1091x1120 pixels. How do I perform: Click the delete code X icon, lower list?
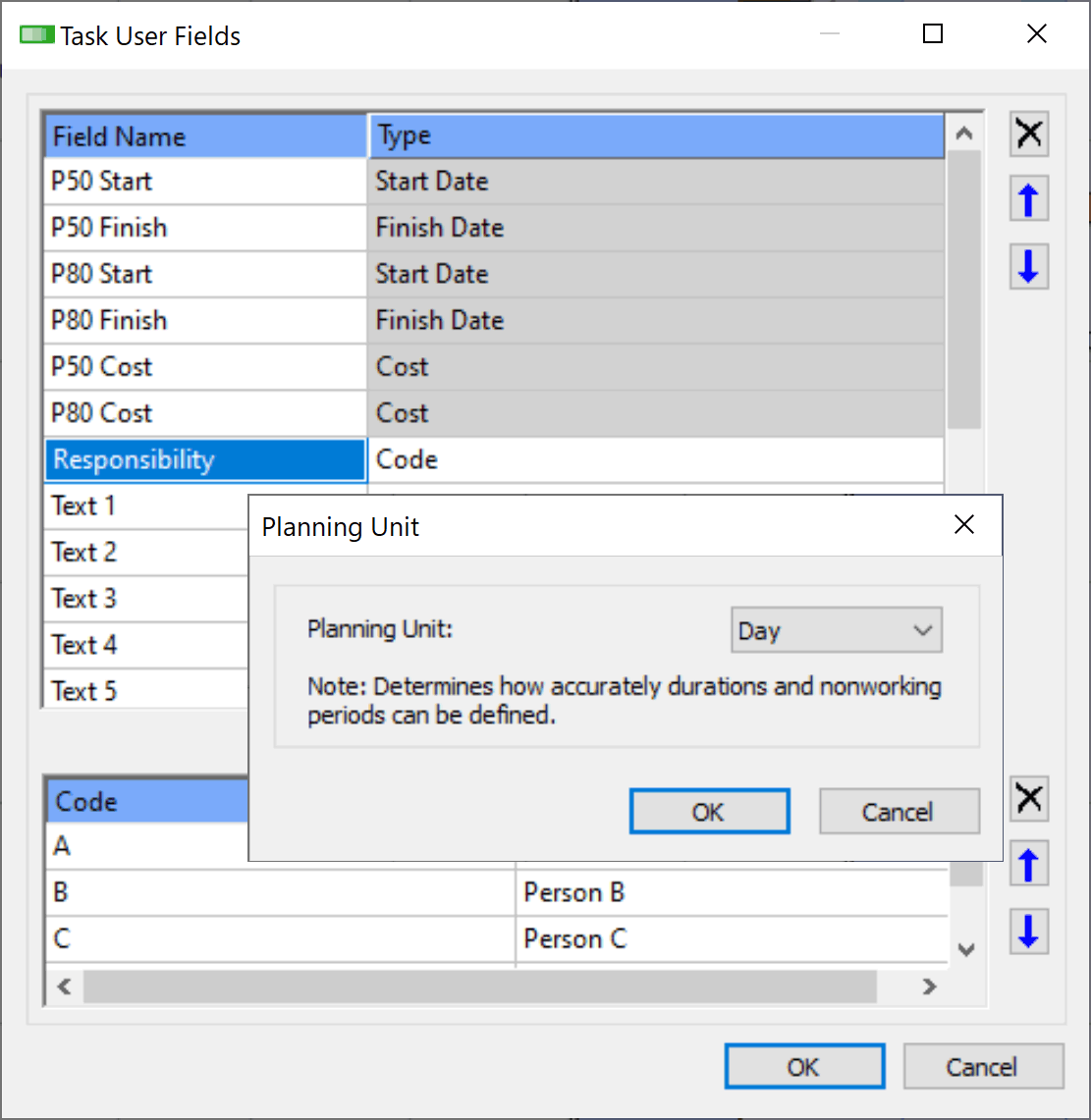point(1029,799)
